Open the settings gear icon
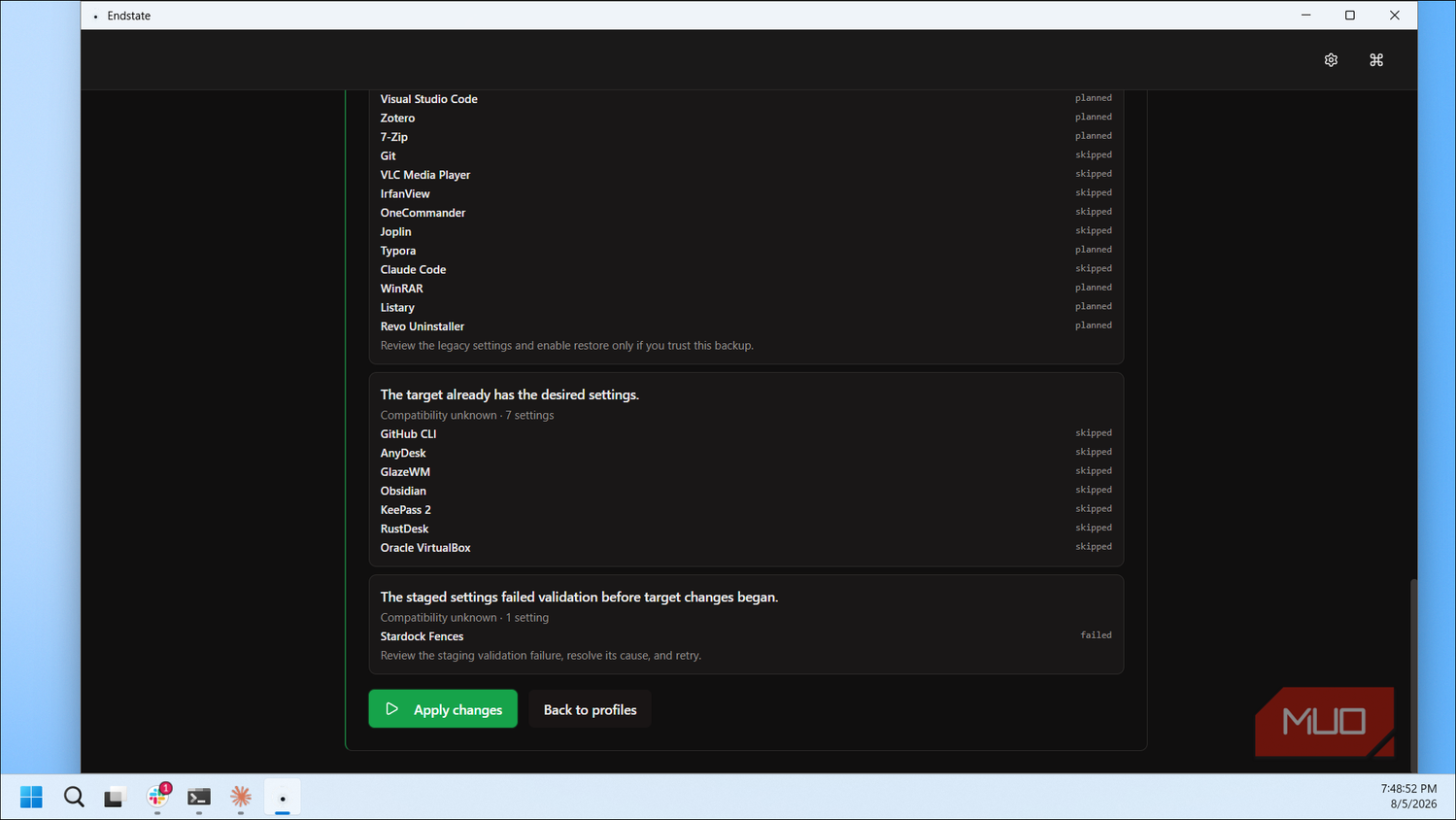Screen dimensions: 1456x820 click(1331, 60)
